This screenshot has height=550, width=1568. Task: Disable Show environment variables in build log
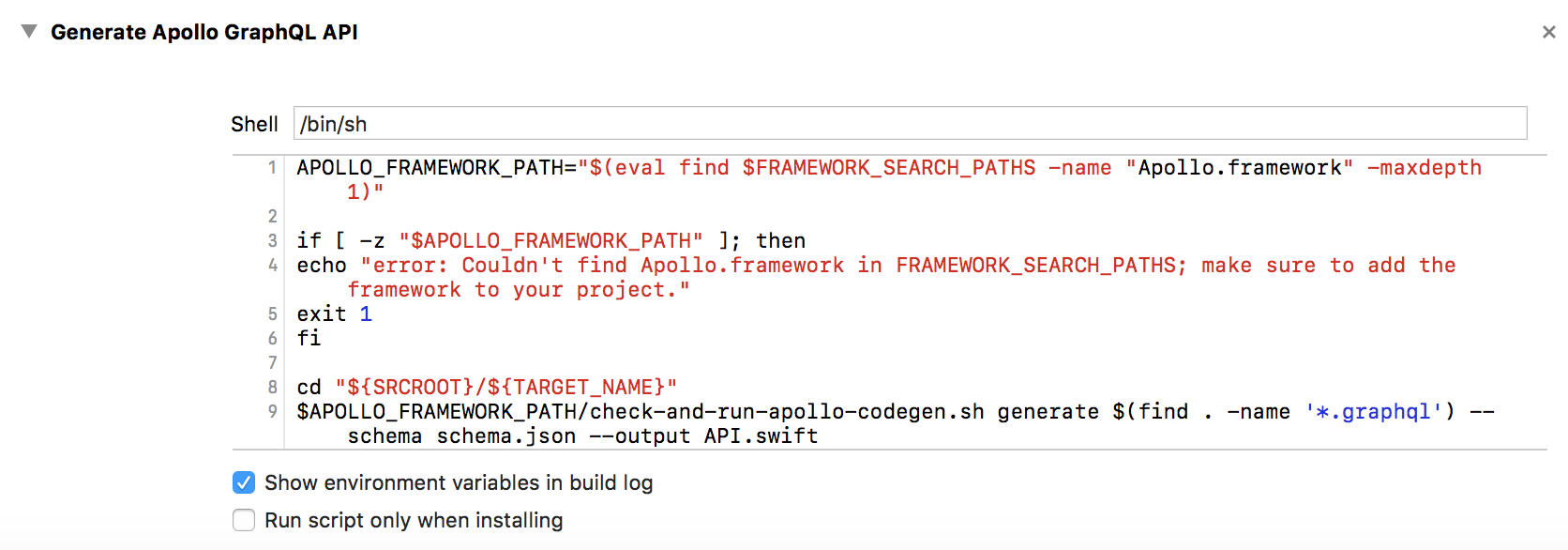pyautogui.click(x=243, y=482)
